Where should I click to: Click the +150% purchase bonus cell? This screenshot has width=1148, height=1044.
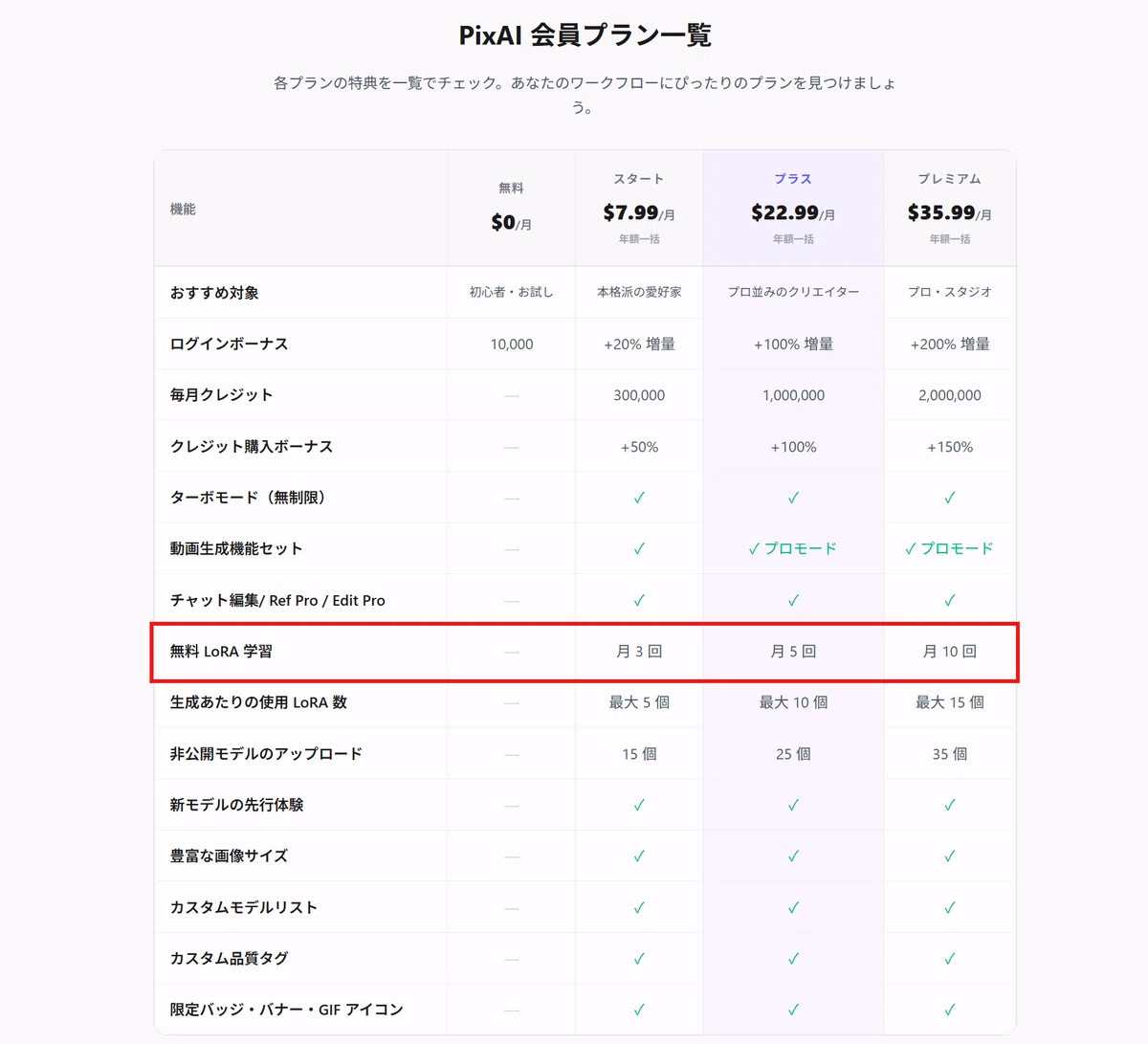(x=950, y=447)
